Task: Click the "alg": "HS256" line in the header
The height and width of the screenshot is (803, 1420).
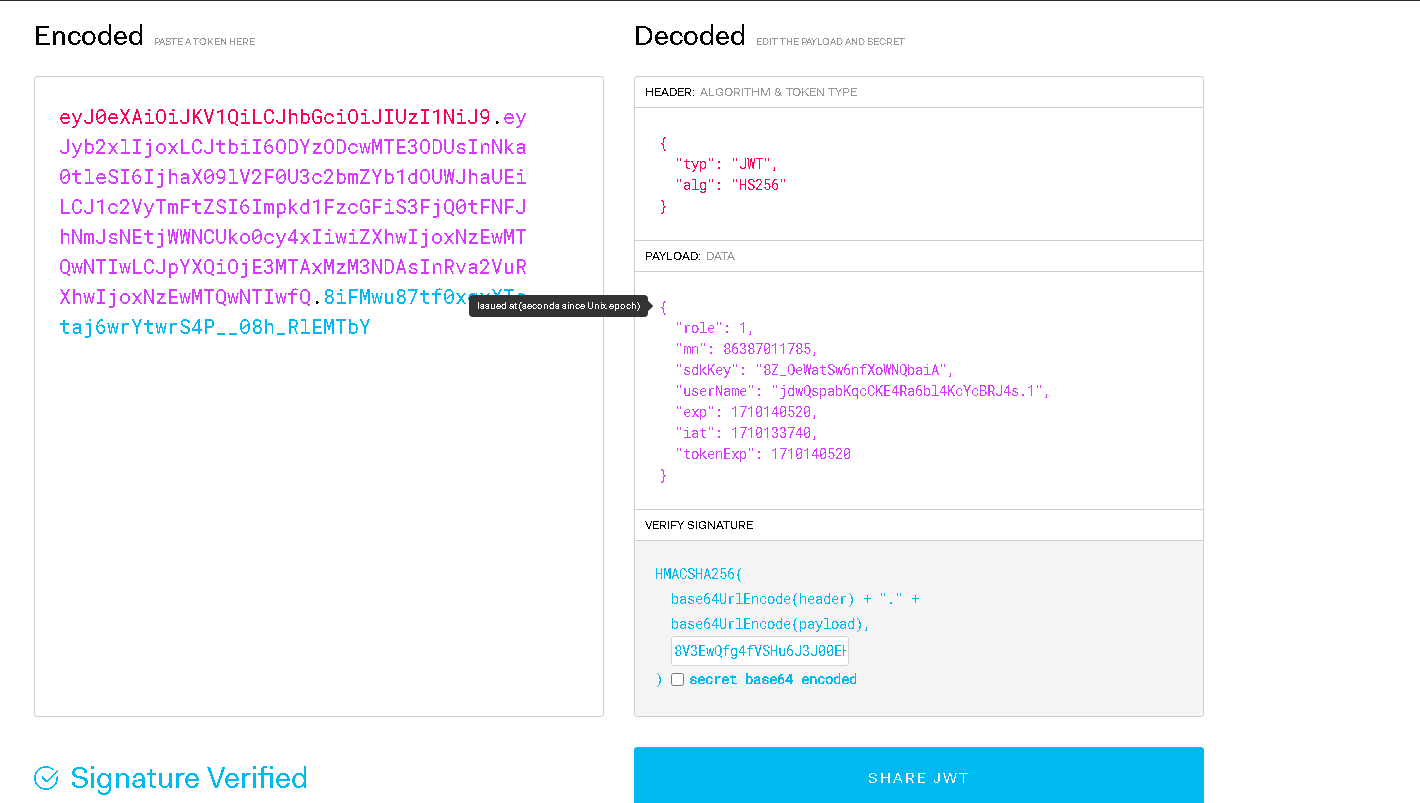Action: click(x=731, y=185)
